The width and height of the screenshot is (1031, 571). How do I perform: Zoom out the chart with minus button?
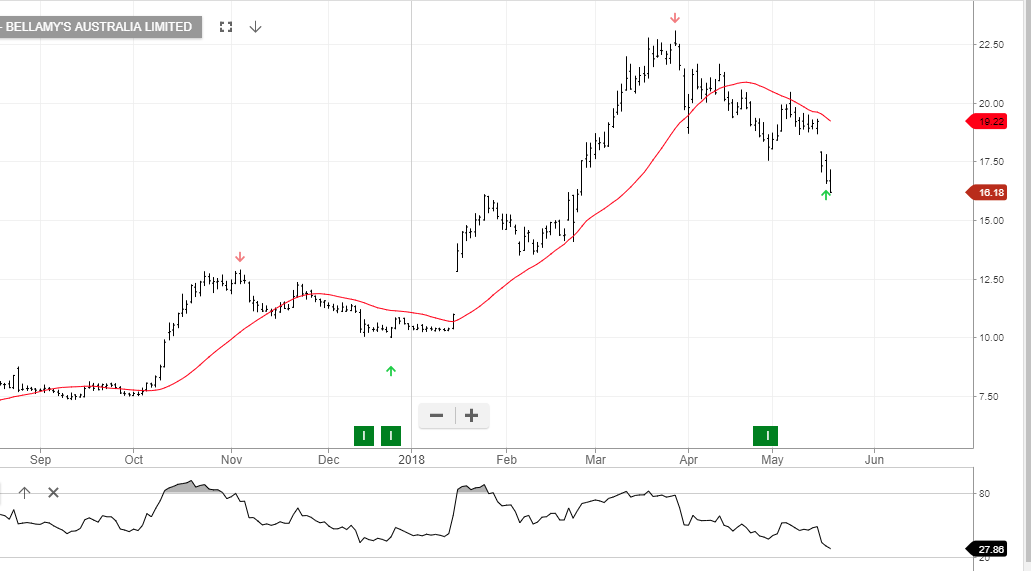(436, 416)
